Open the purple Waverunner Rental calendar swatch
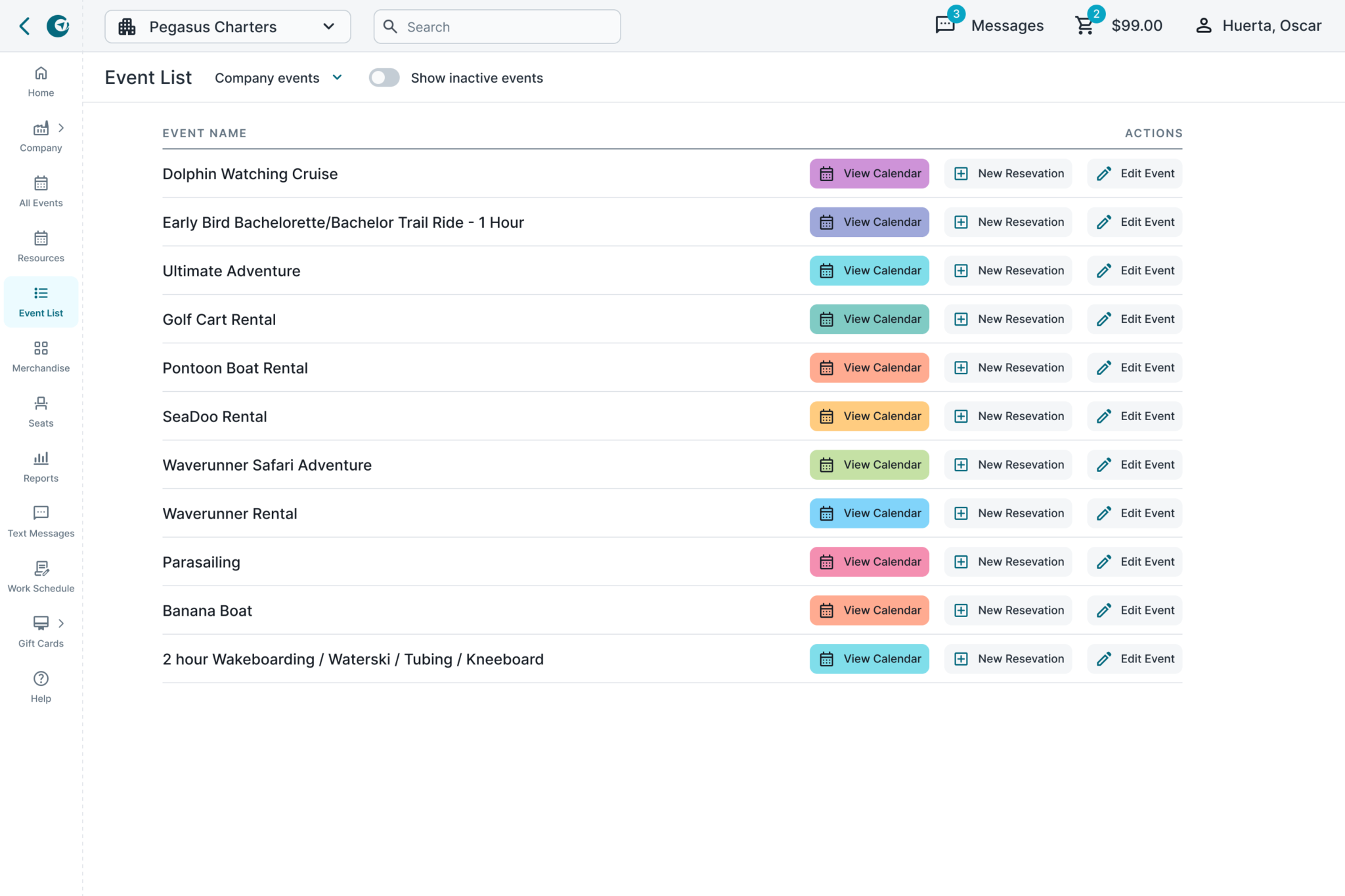The height and width of the screenshot is (896, 1345). pyautogui.click(x=868, y=513)
